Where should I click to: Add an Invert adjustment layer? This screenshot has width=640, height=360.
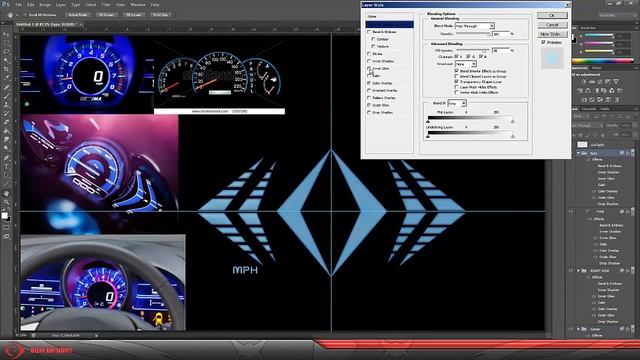click(584, 100)
